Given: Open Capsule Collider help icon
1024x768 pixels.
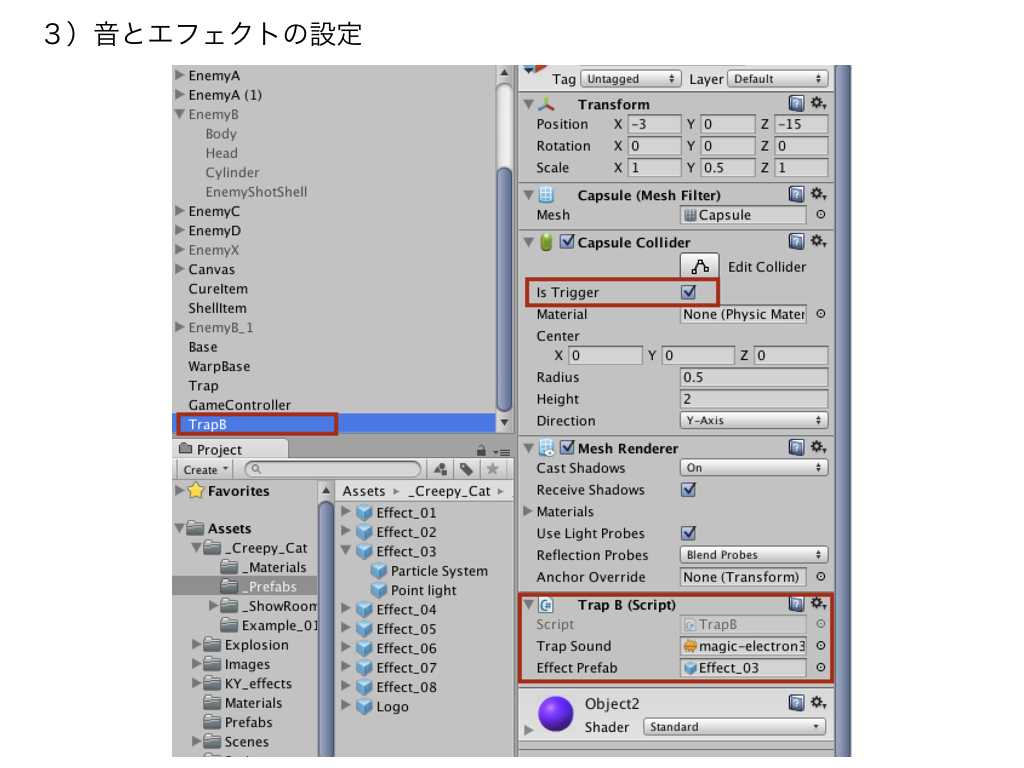Looking at the screenshot, I should pos(796,242).
